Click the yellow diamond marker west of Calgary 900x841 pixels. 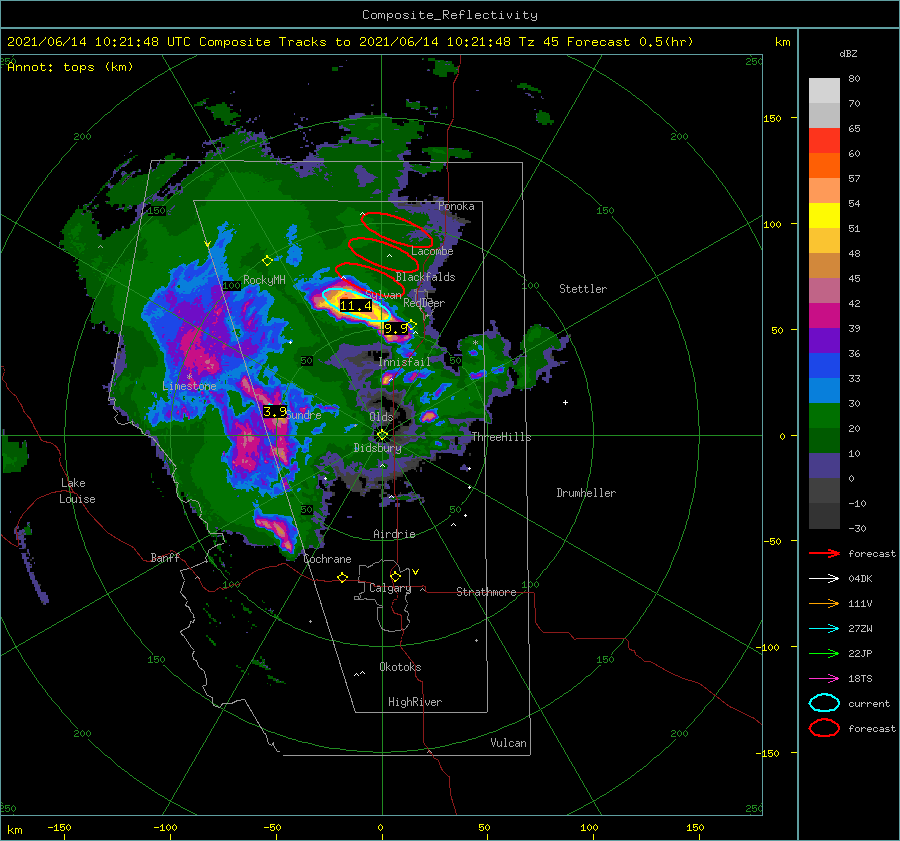click(x=342, y=577)
